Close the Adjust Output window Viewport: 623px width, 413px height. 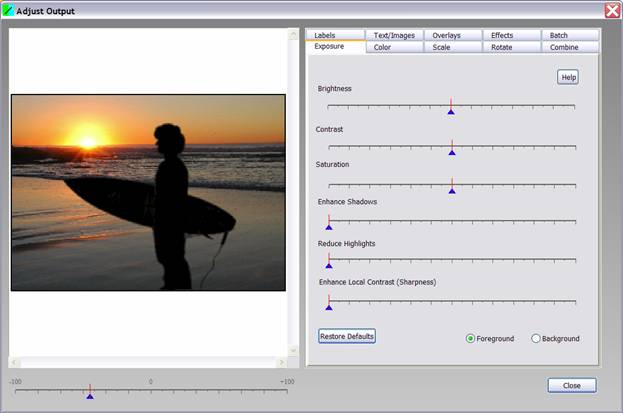point(612,10)
